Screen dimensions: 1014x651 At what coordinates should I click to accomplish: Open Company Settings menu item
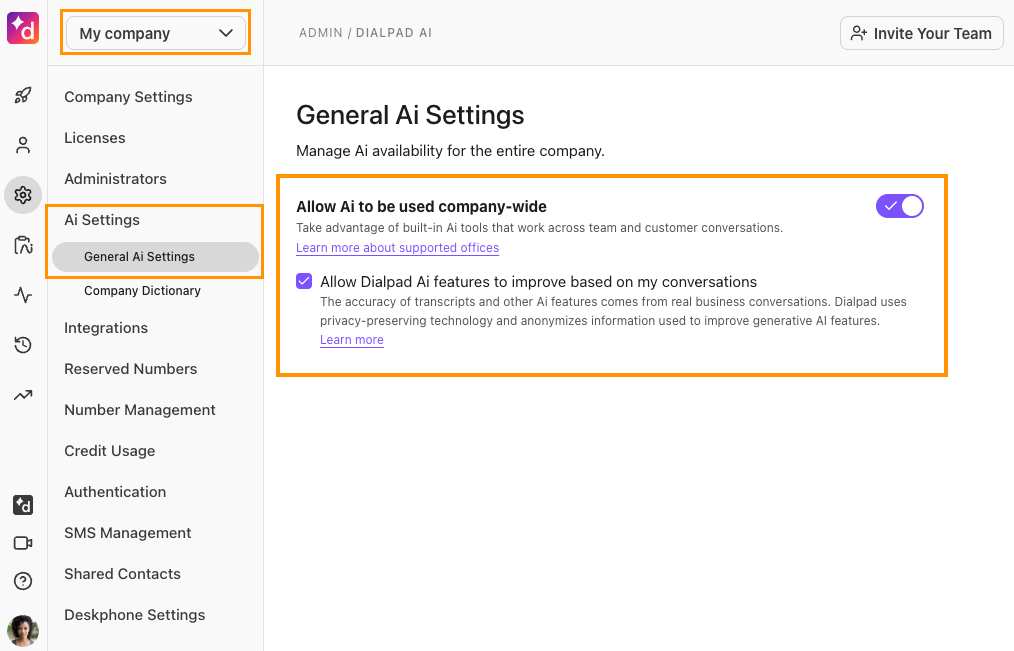tap(128, 97)
